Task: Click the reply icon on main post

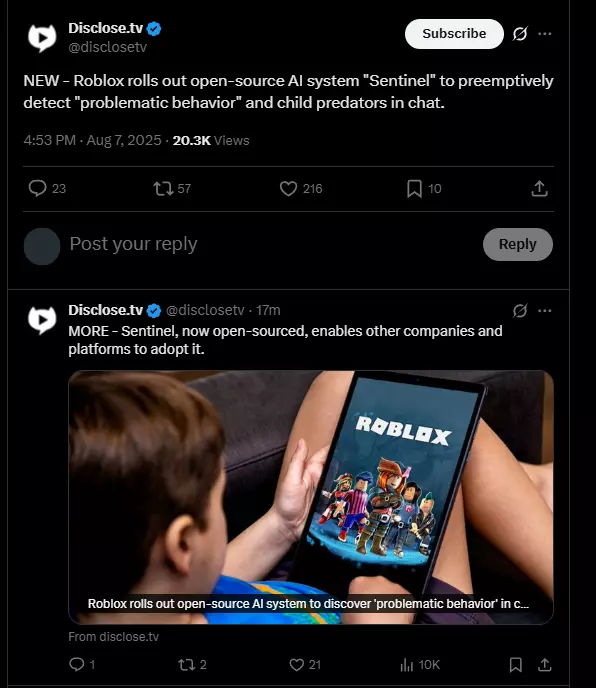Action: point(37,188)
